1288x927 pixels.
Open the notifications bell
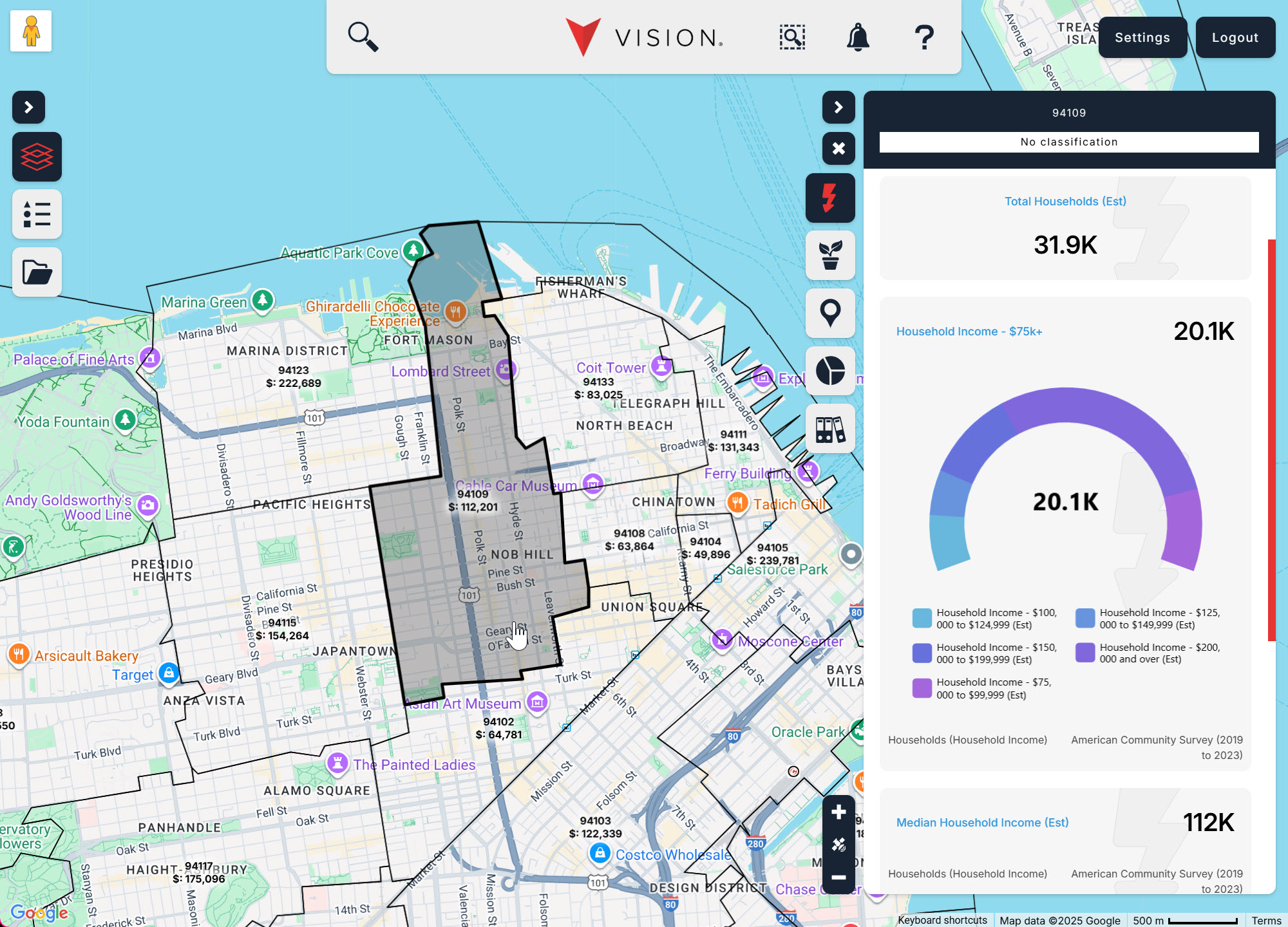click(858, 37)
